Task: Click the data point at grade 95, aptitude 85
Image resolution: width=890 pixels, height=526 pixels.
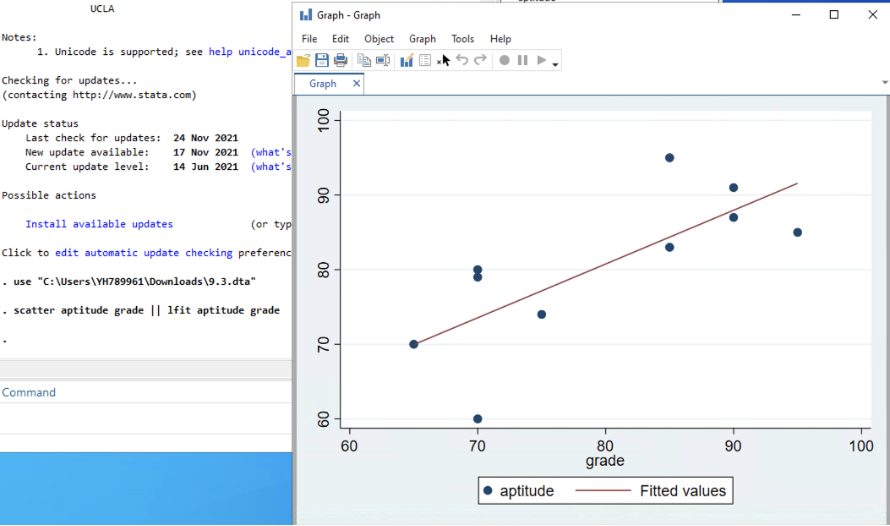Action: point(797,232)
